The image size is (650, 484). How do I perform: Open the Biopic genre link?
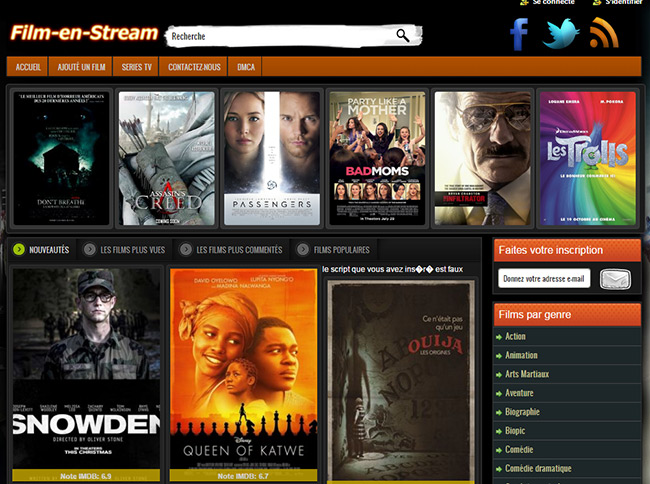(x=515, y=431)
